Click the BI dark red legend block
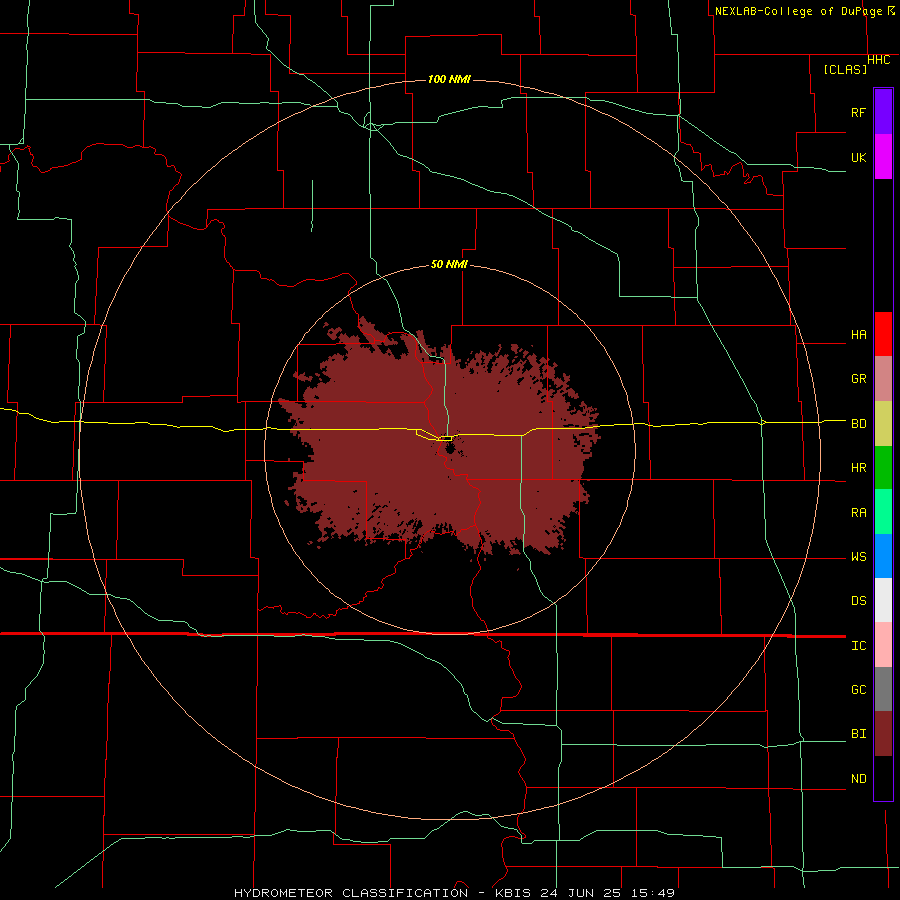 (x=883, y=734)
